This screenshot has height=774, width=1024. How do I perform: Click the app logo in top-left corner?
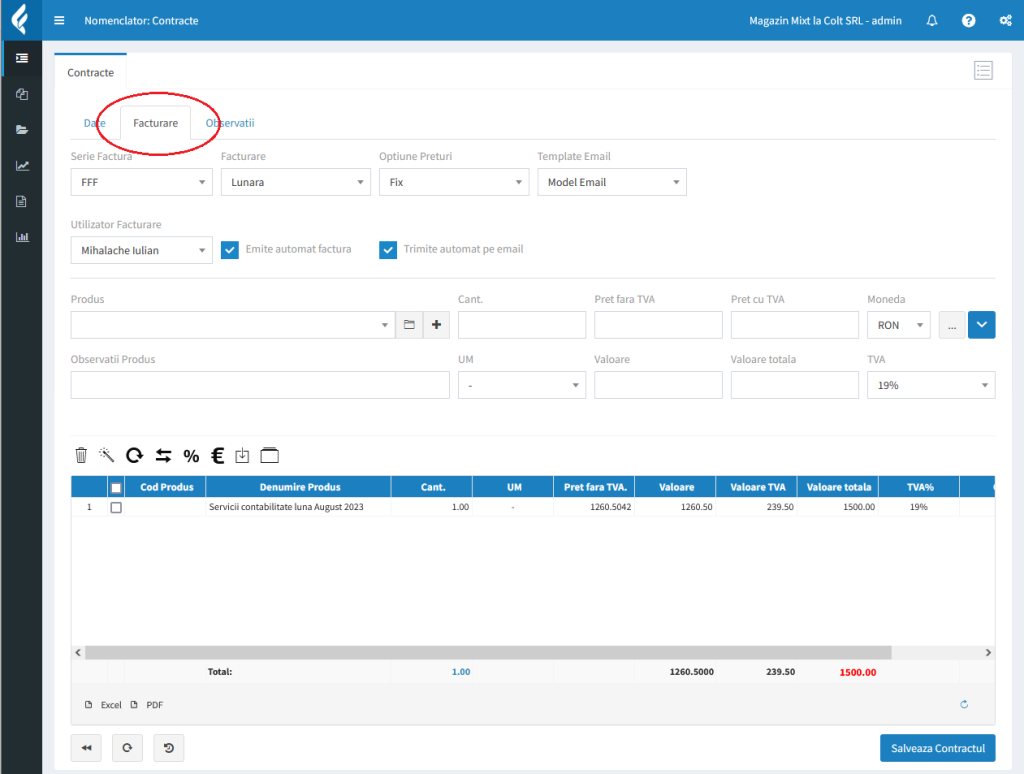[x=21, y=18]
